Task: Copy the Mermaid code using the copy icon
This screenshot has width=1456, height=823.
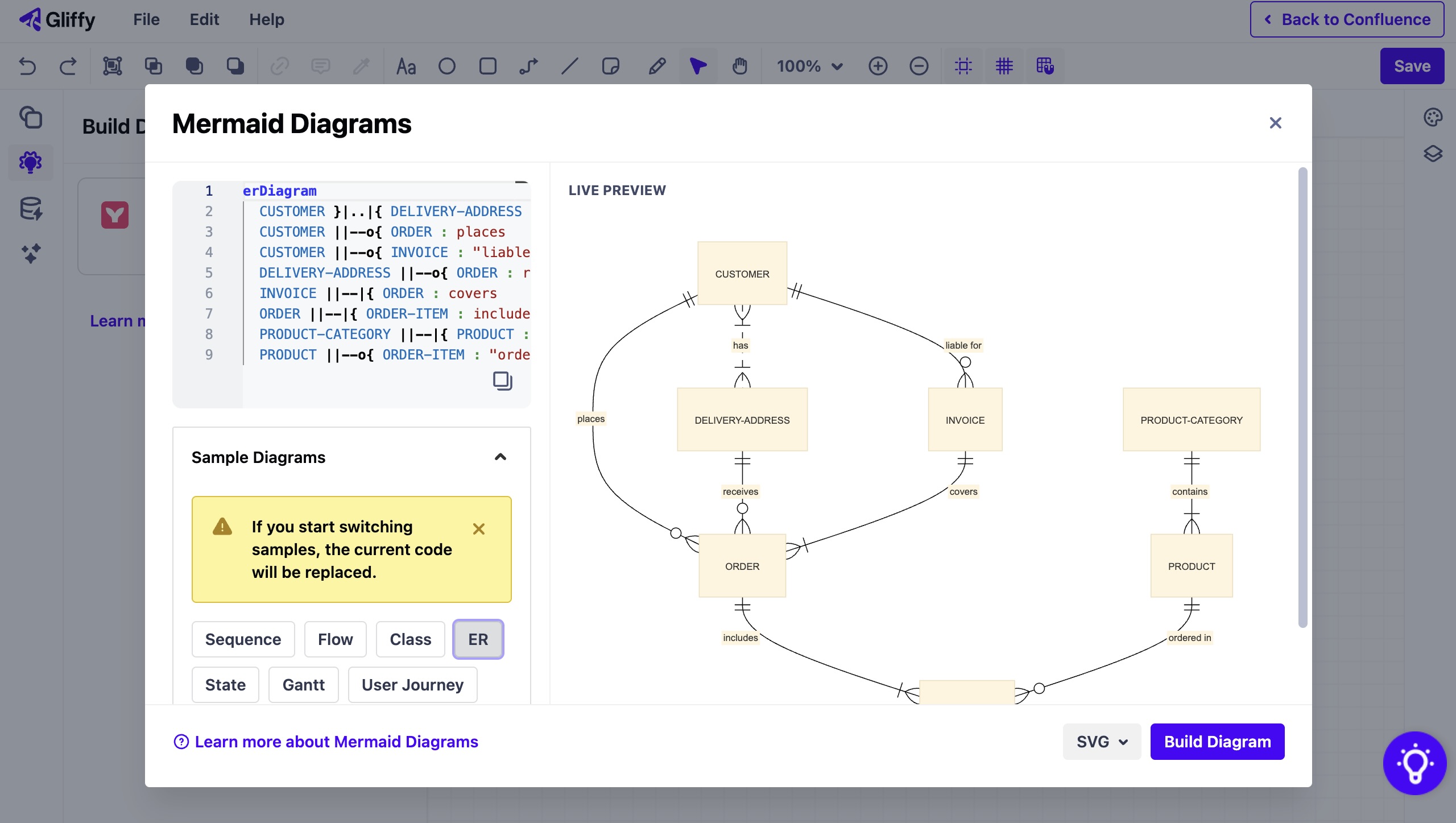Action: click(x=501, y=381)
